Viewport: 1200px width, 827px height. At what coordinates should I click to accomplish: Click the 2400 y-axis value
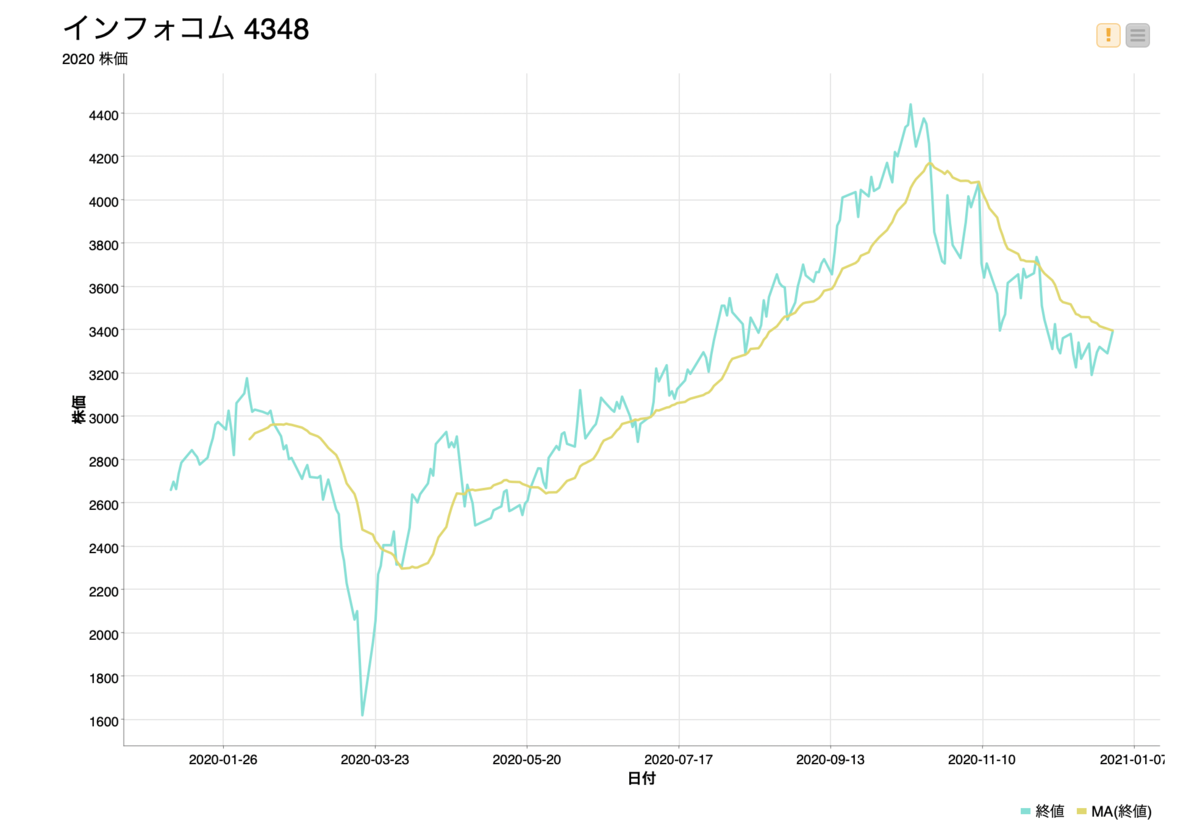[104, 547]
